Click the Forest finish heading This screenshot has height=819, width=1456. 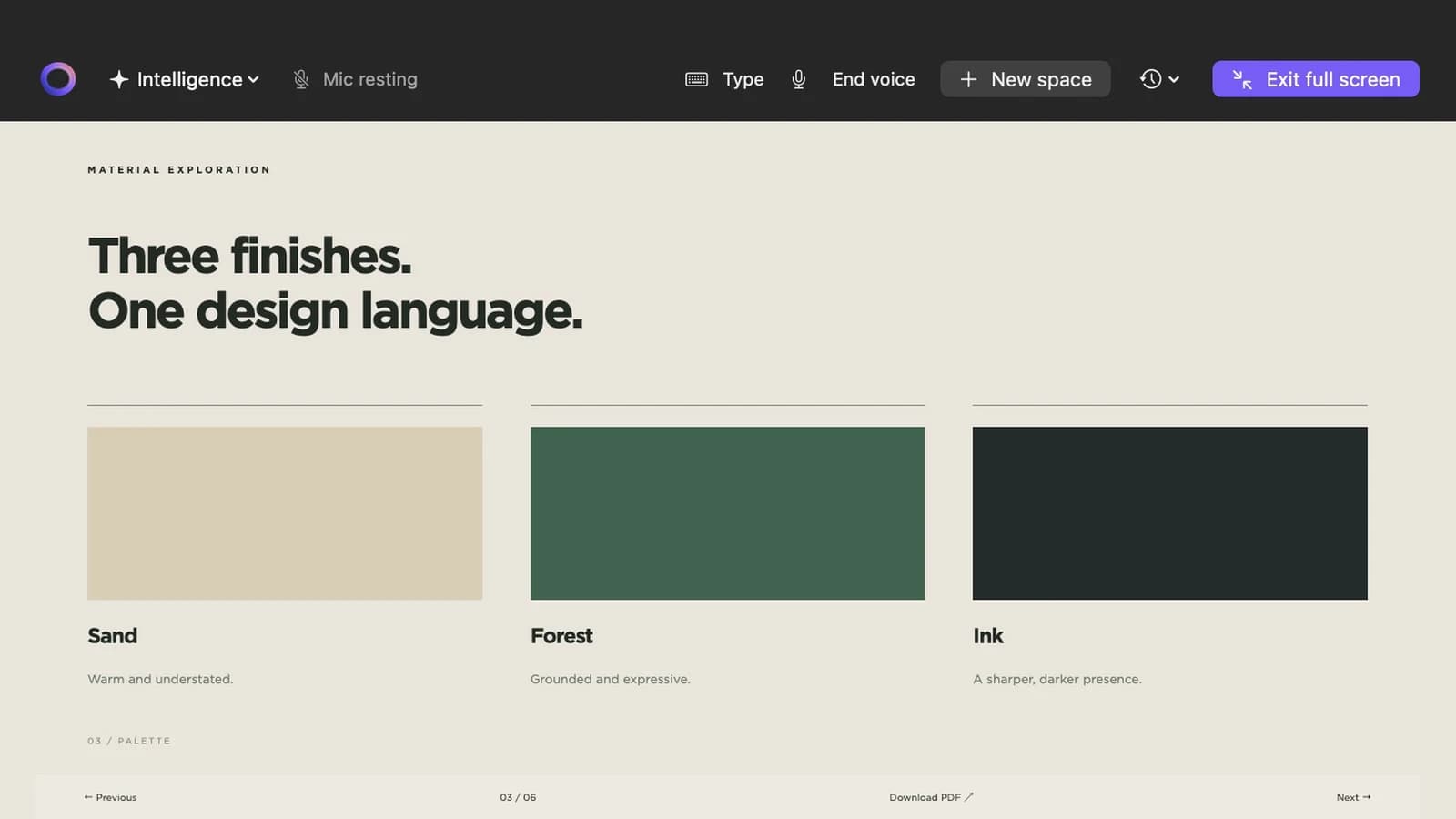click(561, 636)
